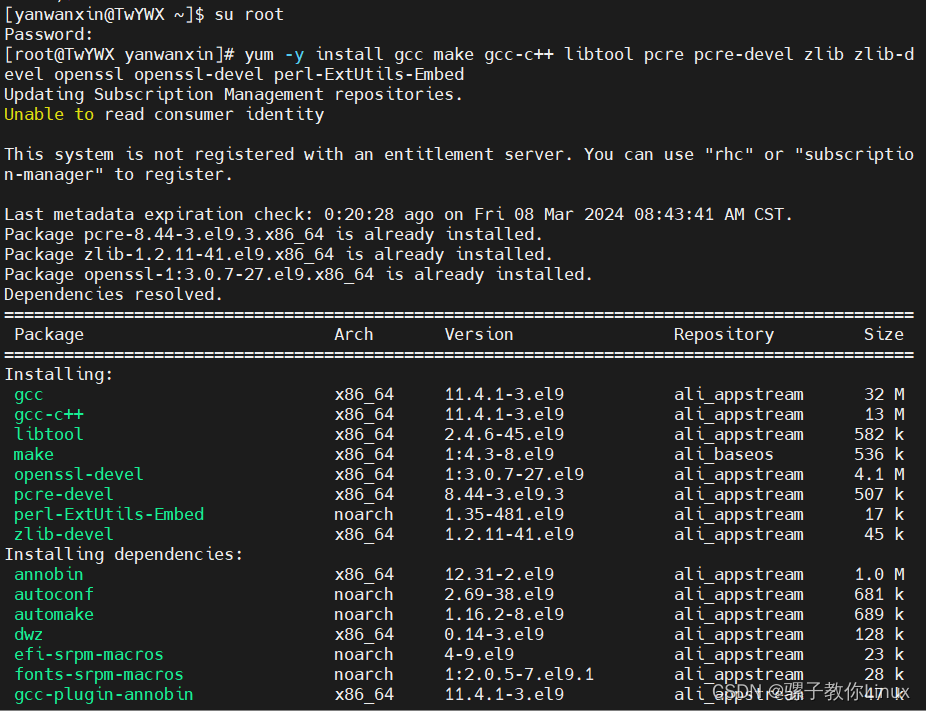Screen dimensions: 926x711
Task: Click the 'annobin' dependency name
Action: [48, 574]
